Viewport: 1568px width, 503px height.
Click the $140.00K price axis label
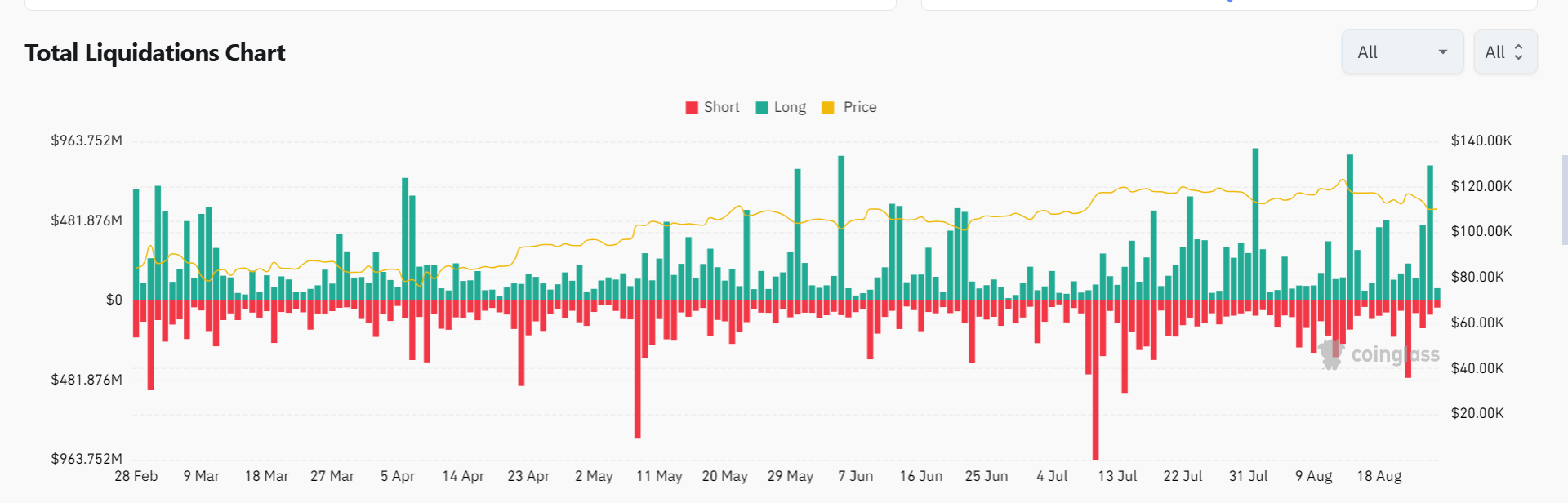click(x=1481, y=140)
